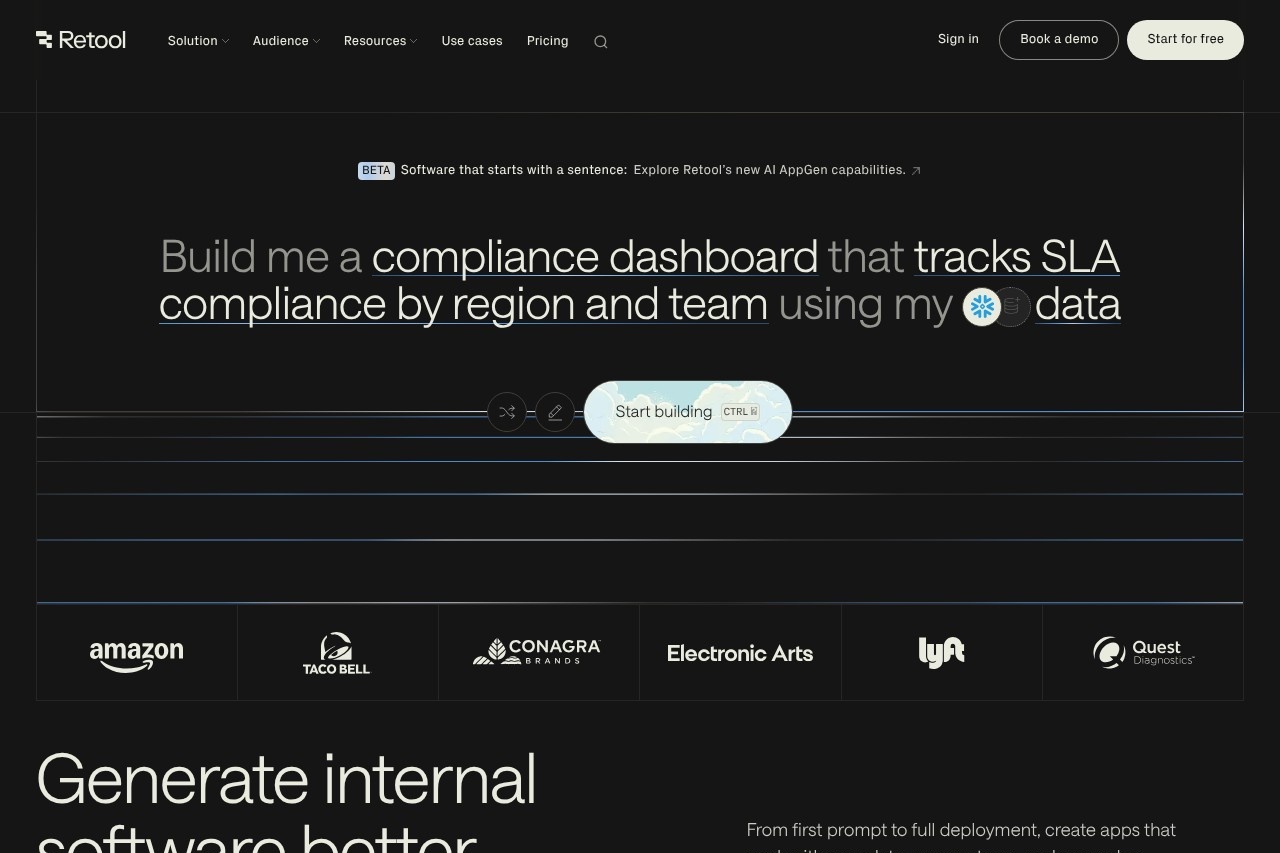The image size is (1280, 853).
Task: Open the Use cases page
Action: [472, 41]
